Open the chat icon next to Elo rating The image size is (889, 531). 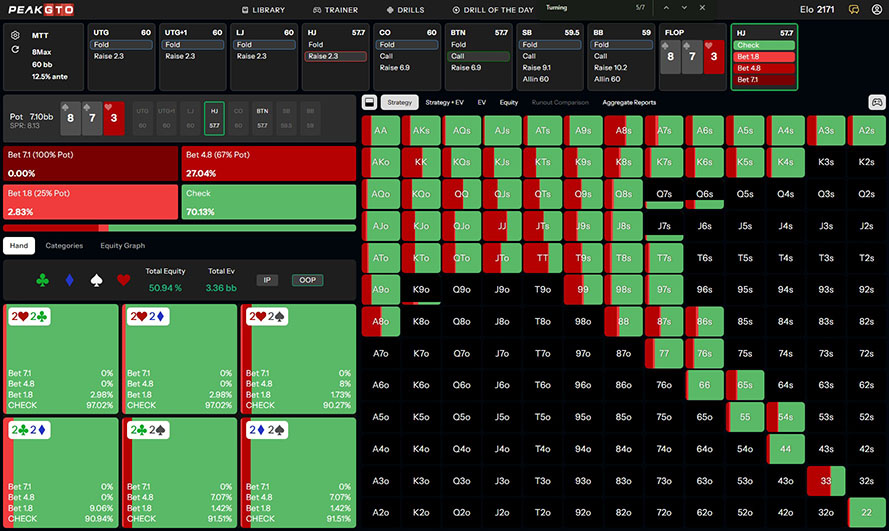click(x=853, y=10)
